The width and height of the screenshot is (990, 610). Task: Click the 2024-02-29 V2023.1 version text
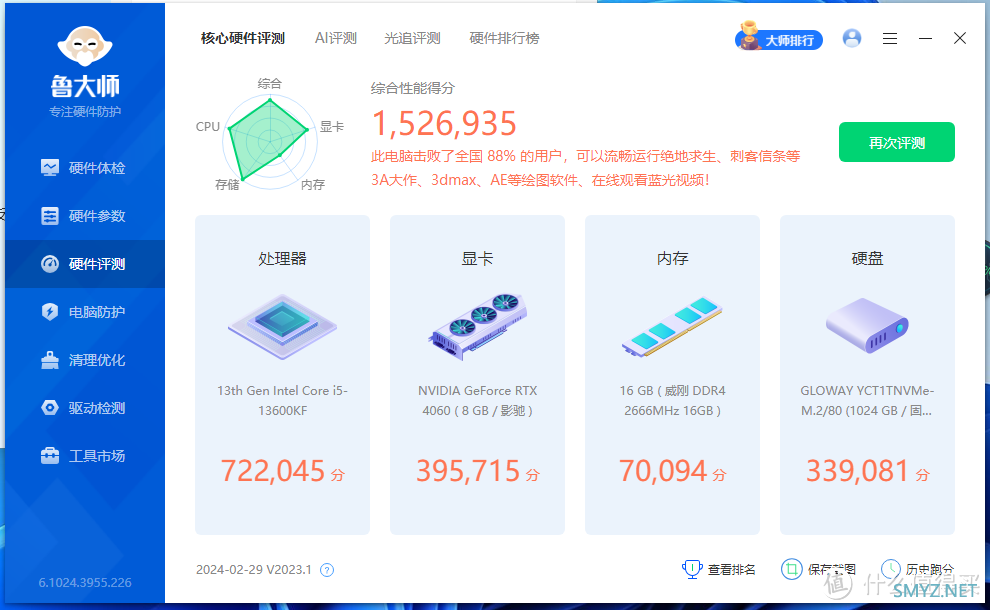point(254,570)
